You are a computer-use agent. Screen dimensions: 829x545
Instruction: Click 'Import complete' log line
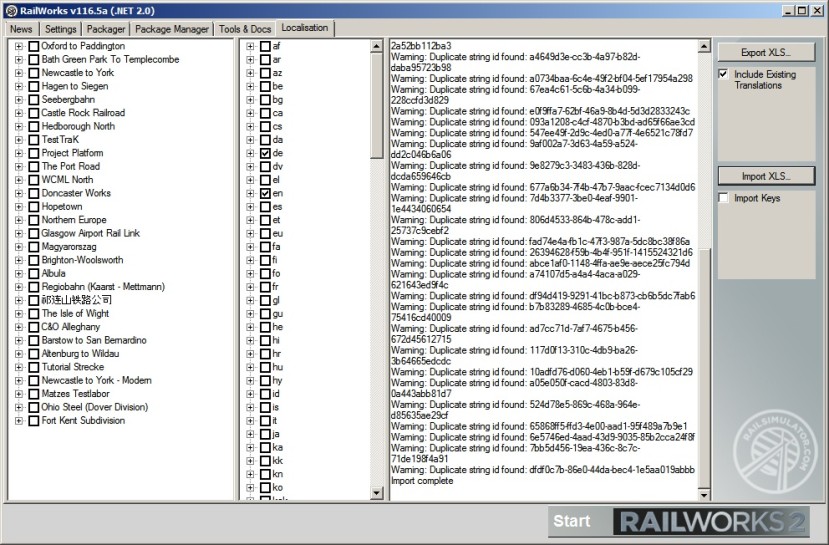[x=422, y=481]
